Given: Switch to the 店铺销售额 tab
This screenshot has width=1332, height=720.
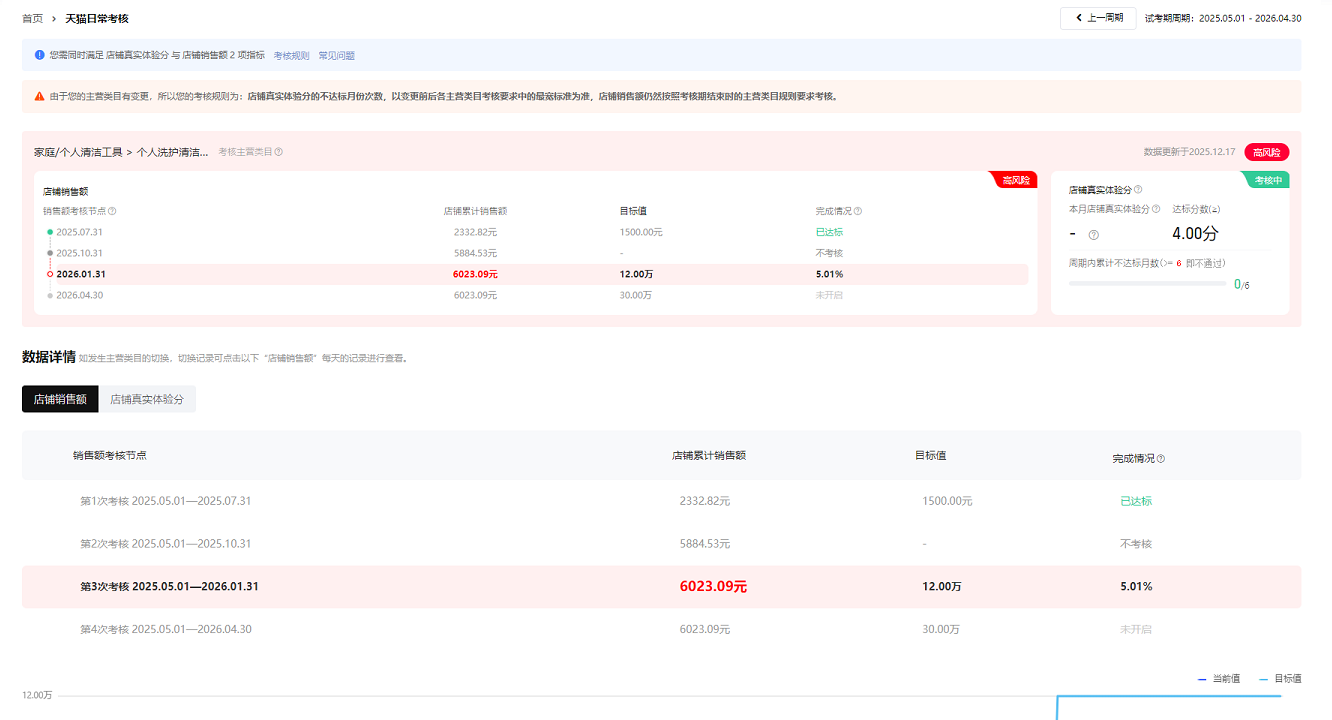Looking at the screenshot, I should click(x=60, y=399).
